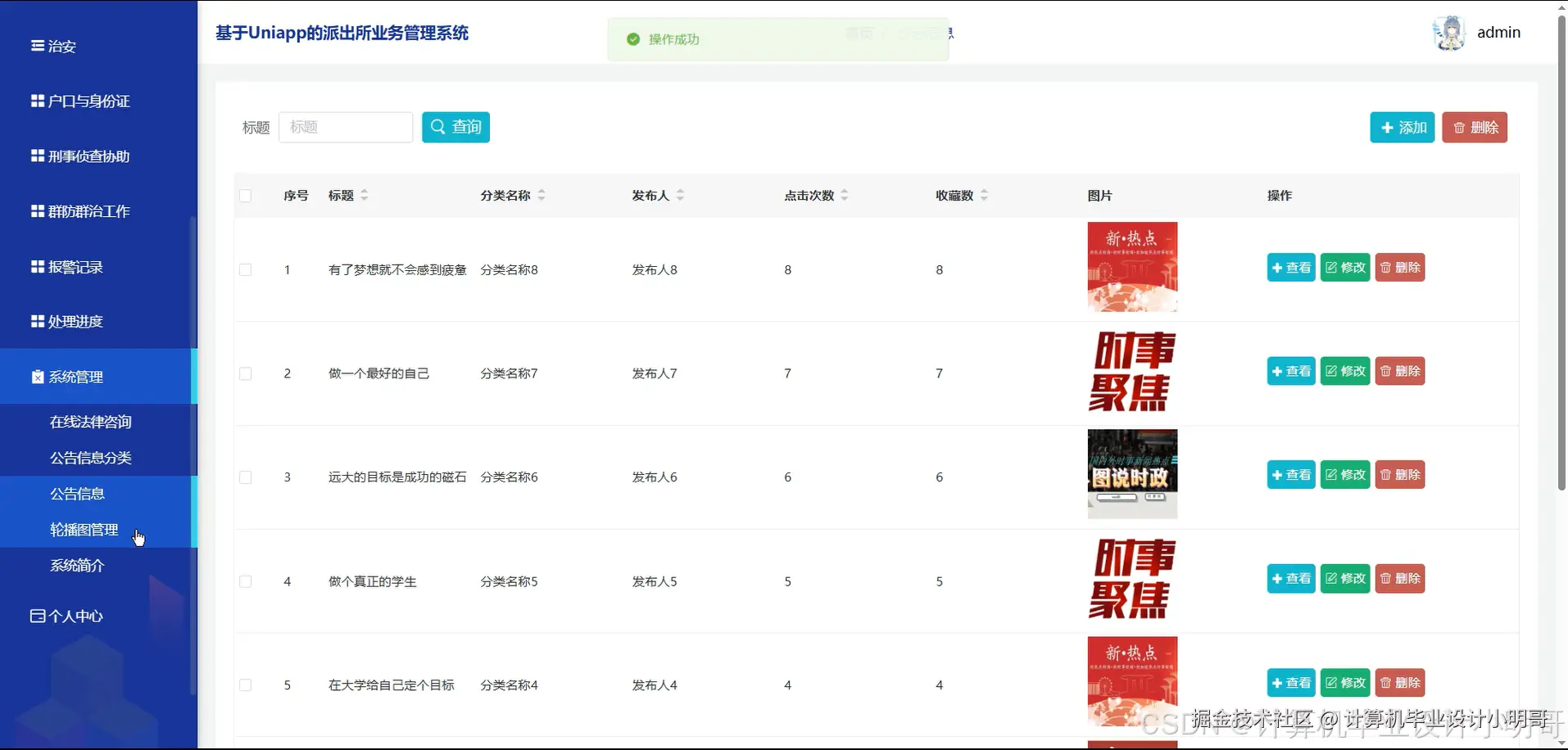Viewport: 1568px width, 750px height.
Task: Click inside the 标题 search input field
Action: [x=345, y=127]
